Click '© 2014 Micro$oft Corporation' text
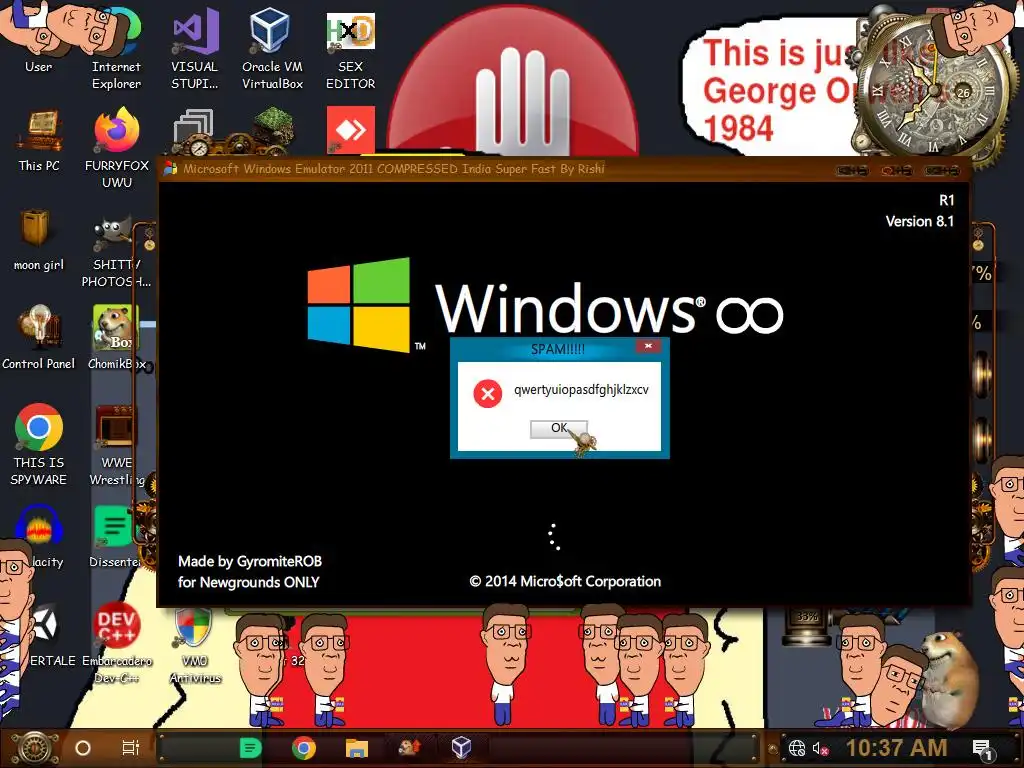 coord(565,581)
